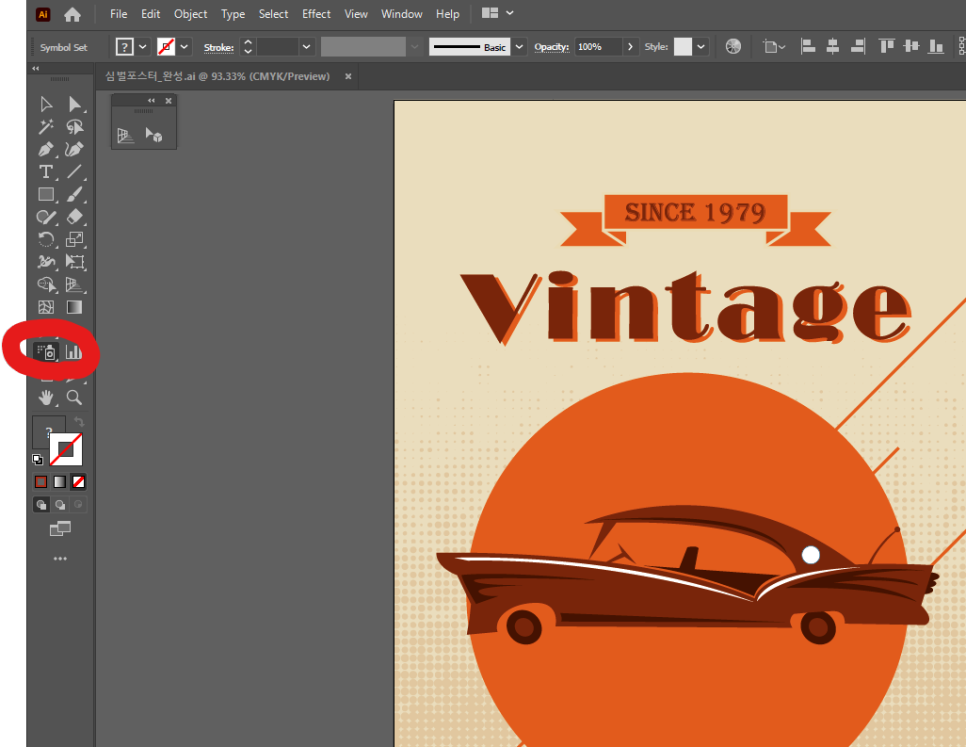Select the Paintbrush tool
Image resolution: width=966 pixels, height=747 pixels.
[75, 195]
